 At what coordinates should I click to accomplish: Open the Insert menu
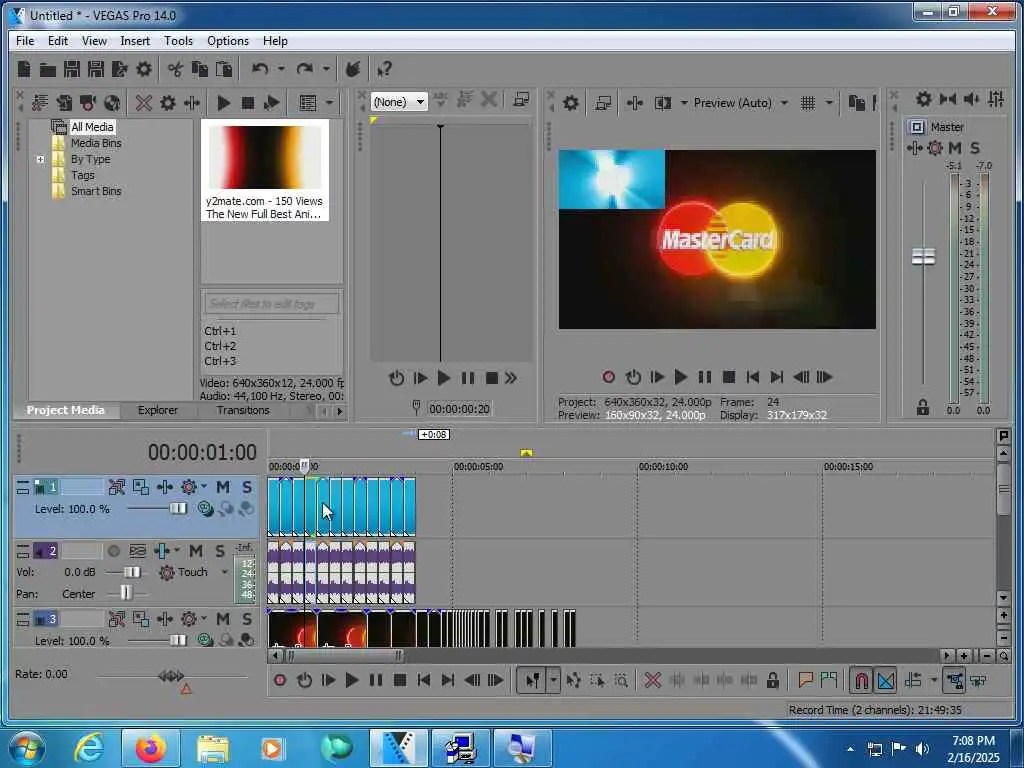point(135,40)
